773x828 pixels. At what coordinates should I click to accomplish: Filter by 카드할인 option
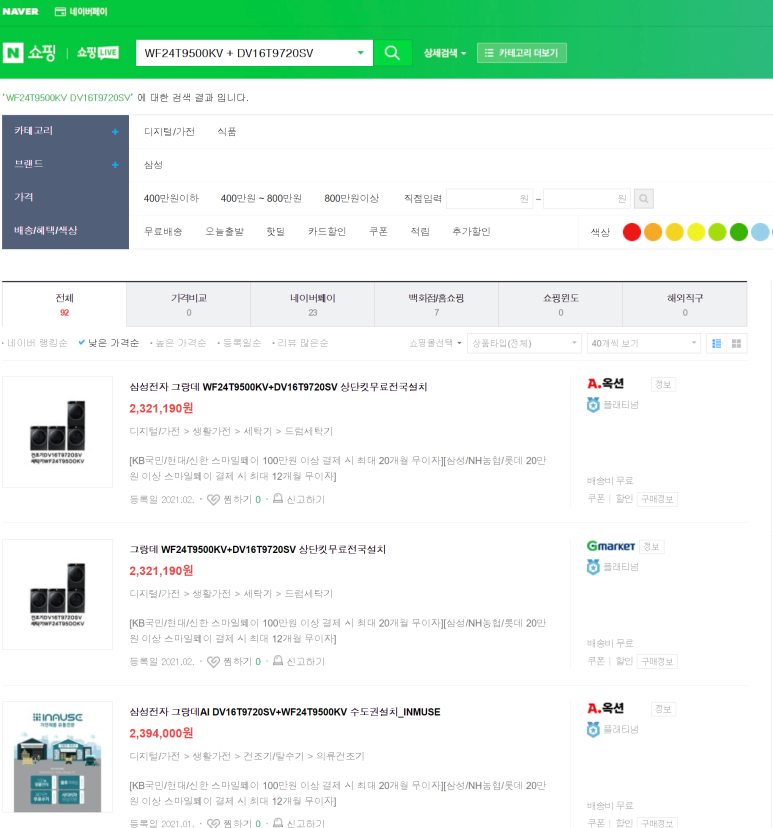tap(327, 232)
